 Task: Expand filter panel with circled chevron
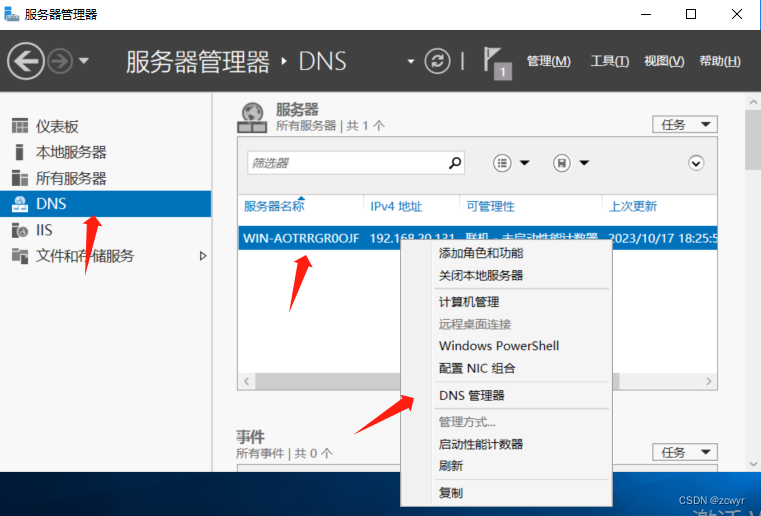(x=696, y=163)
